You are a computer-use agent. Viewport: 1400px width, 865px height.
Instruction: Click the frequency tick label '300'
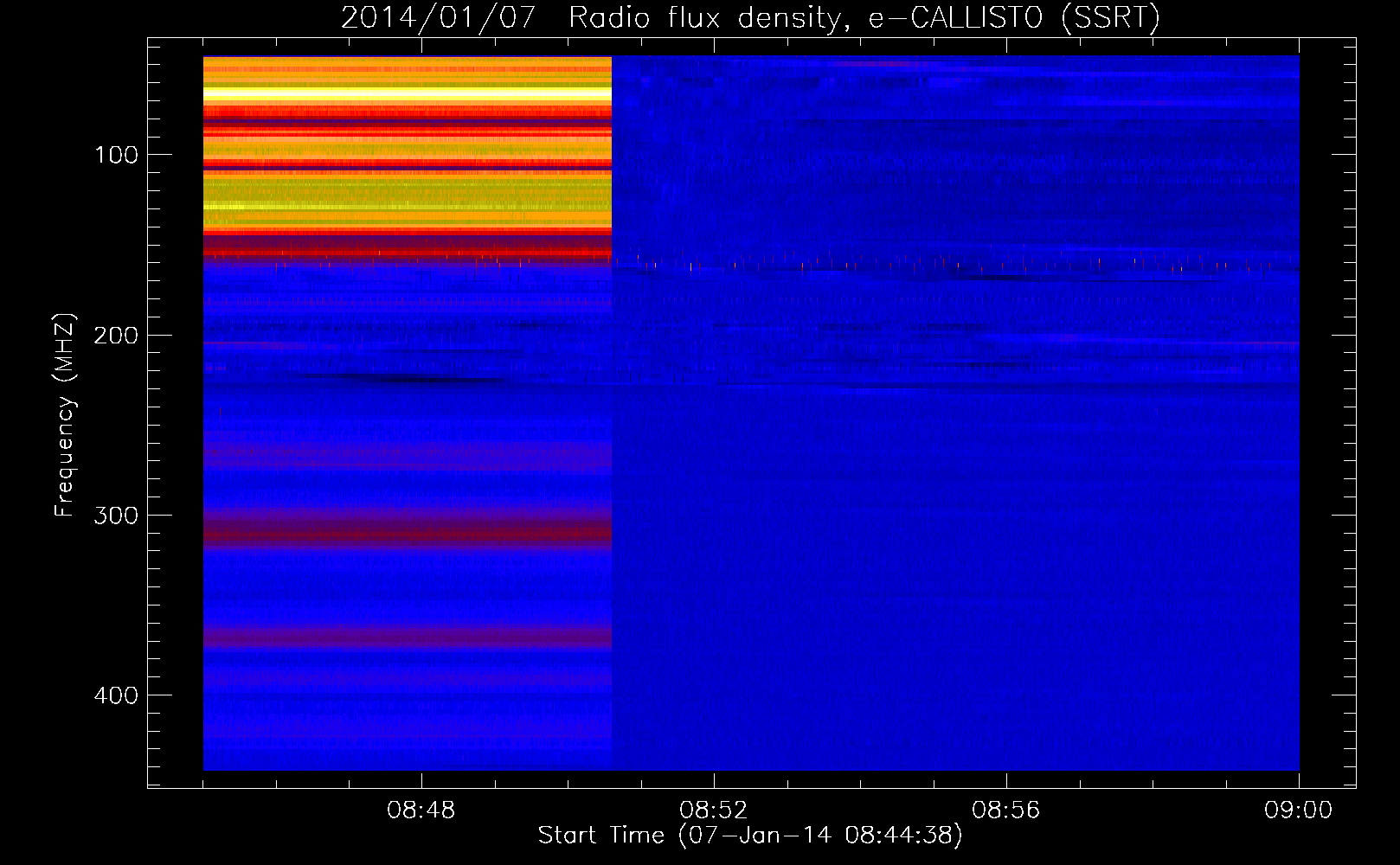tap(116, 516)
